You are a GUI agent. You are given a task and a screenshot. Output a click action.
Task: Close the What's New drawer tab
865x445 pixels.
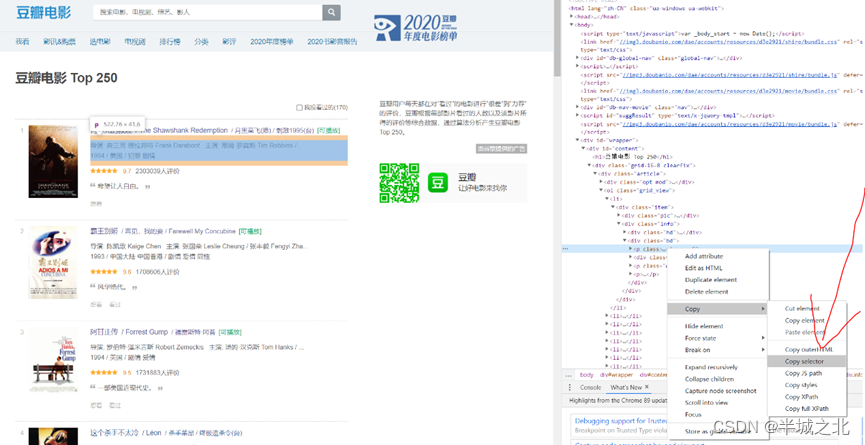point(647,387)
